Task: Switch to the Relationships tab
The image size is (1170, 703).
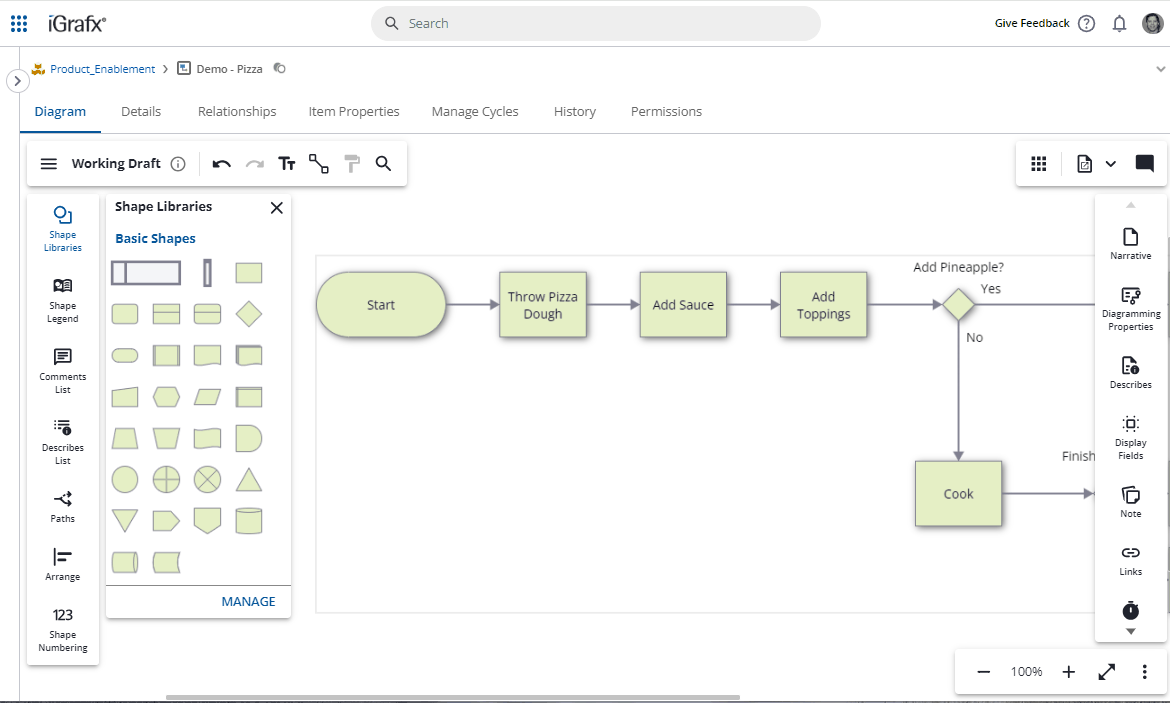Action: [237, 112]
